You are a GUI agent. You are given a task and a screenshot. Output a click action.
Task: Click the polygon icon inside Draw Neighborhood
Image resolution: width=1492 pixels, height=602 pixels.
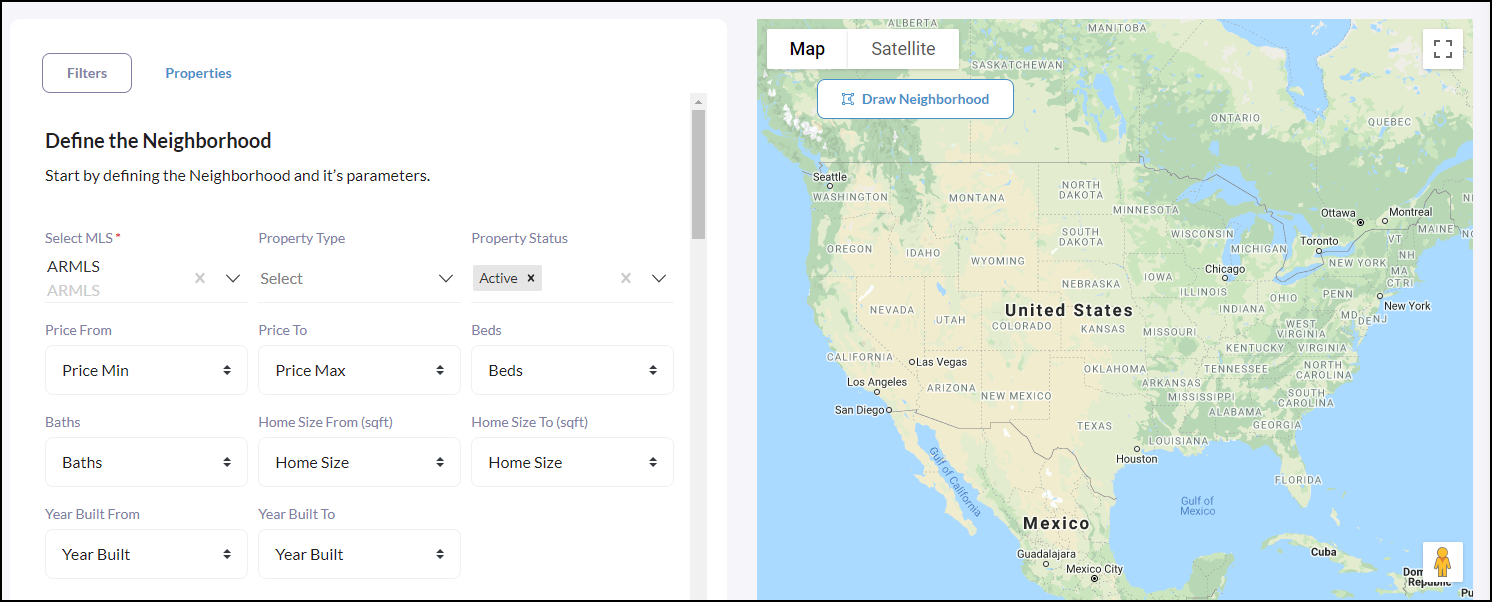pos(848,98)
